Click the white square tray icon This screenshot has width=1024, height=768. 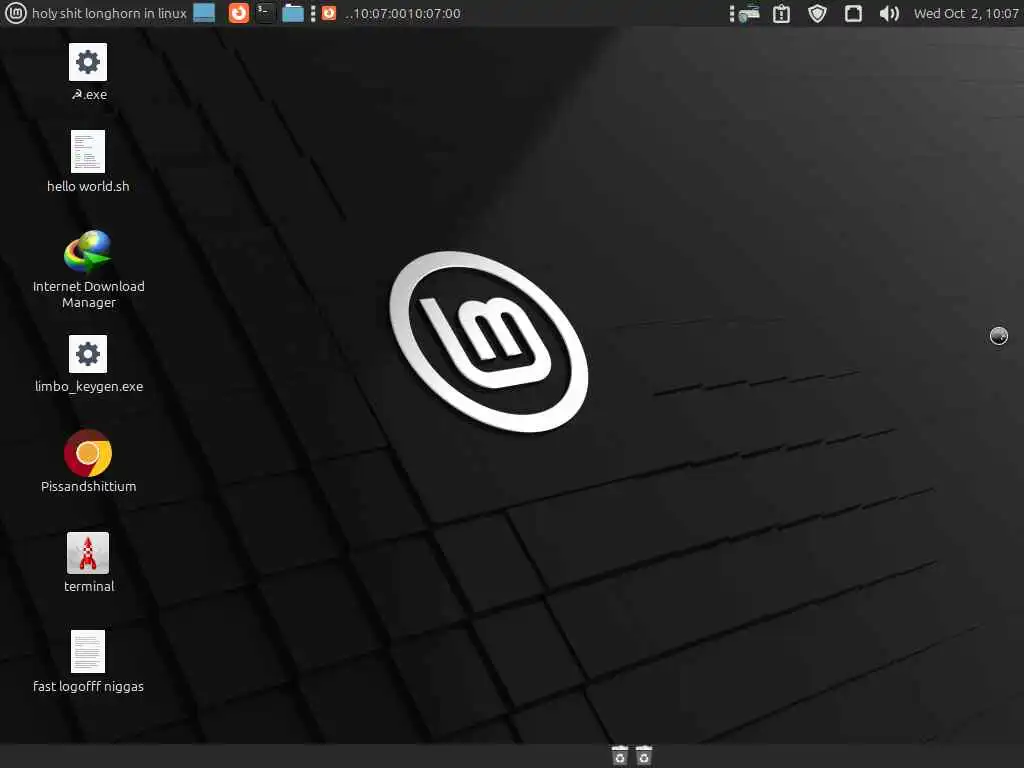[x=853, y=14]
